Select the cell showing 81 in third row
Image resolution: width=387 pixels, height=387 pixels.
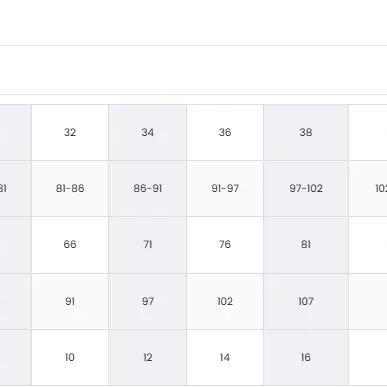(306, 245)
